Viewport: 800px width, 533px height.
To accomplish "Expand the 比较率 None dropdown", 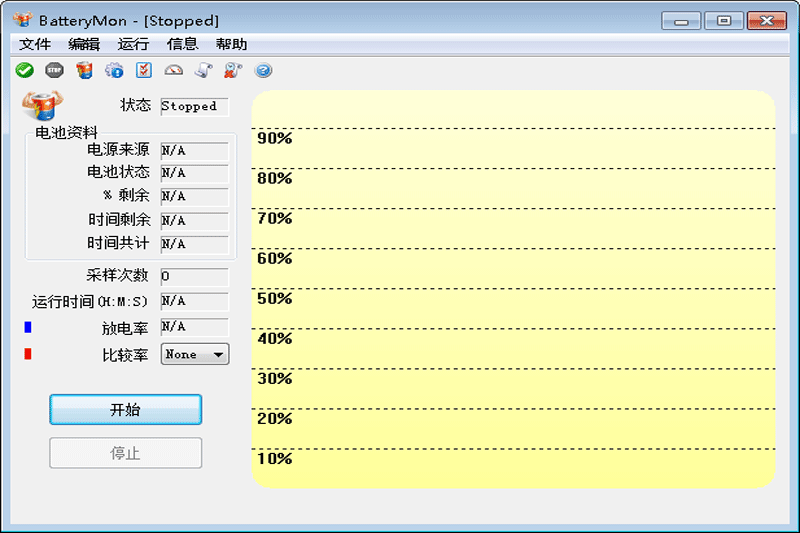I will click(195, 354).
